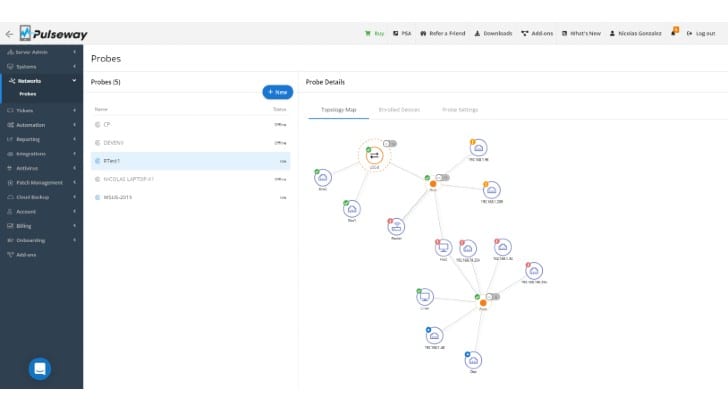Screen dimensions: 728x410
Task: Click the Account sidebar icon
Action: pyautogui.click(x=10, y=212)
